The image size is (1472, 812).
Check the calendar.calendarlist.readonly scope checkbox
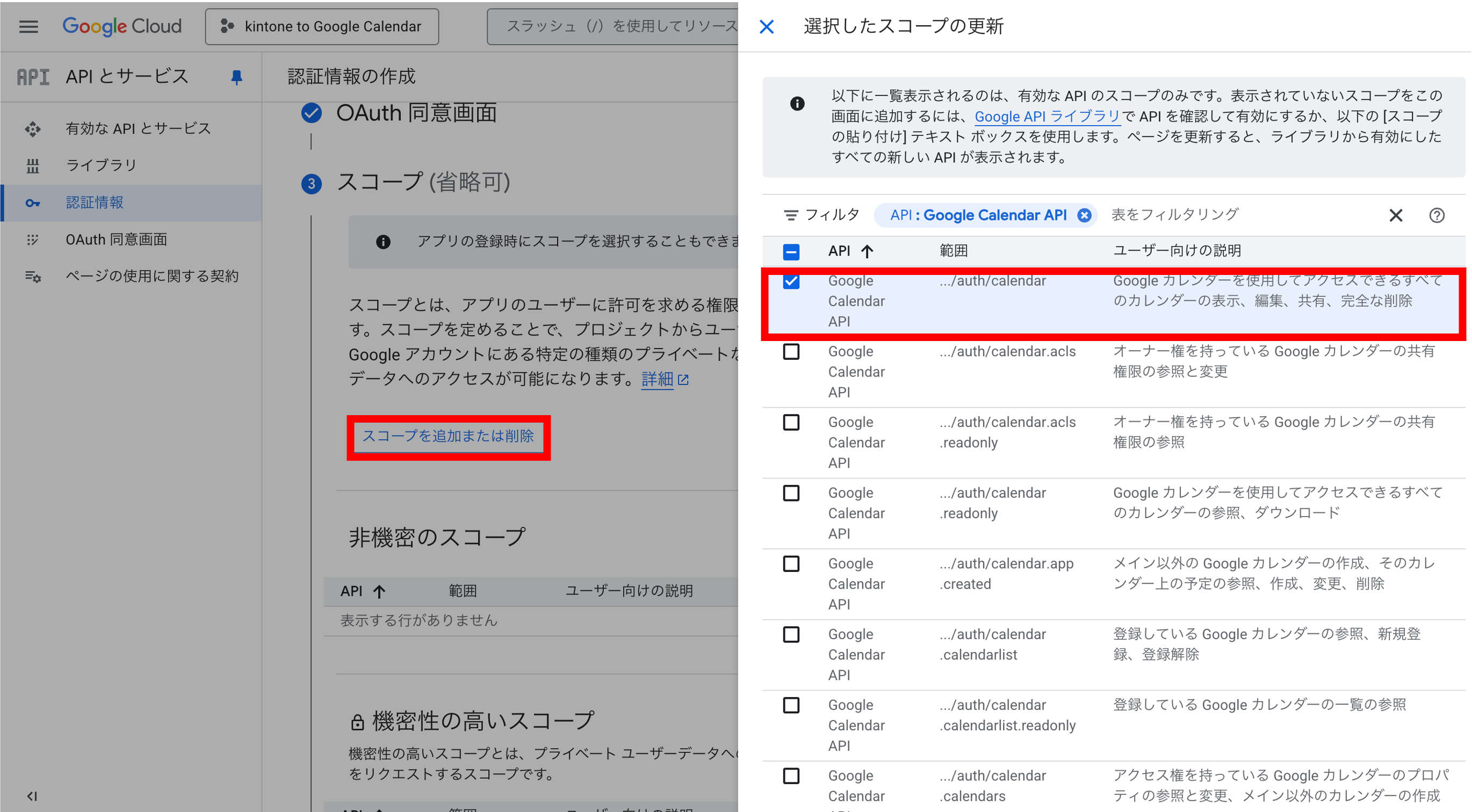[x=791, y=706]
